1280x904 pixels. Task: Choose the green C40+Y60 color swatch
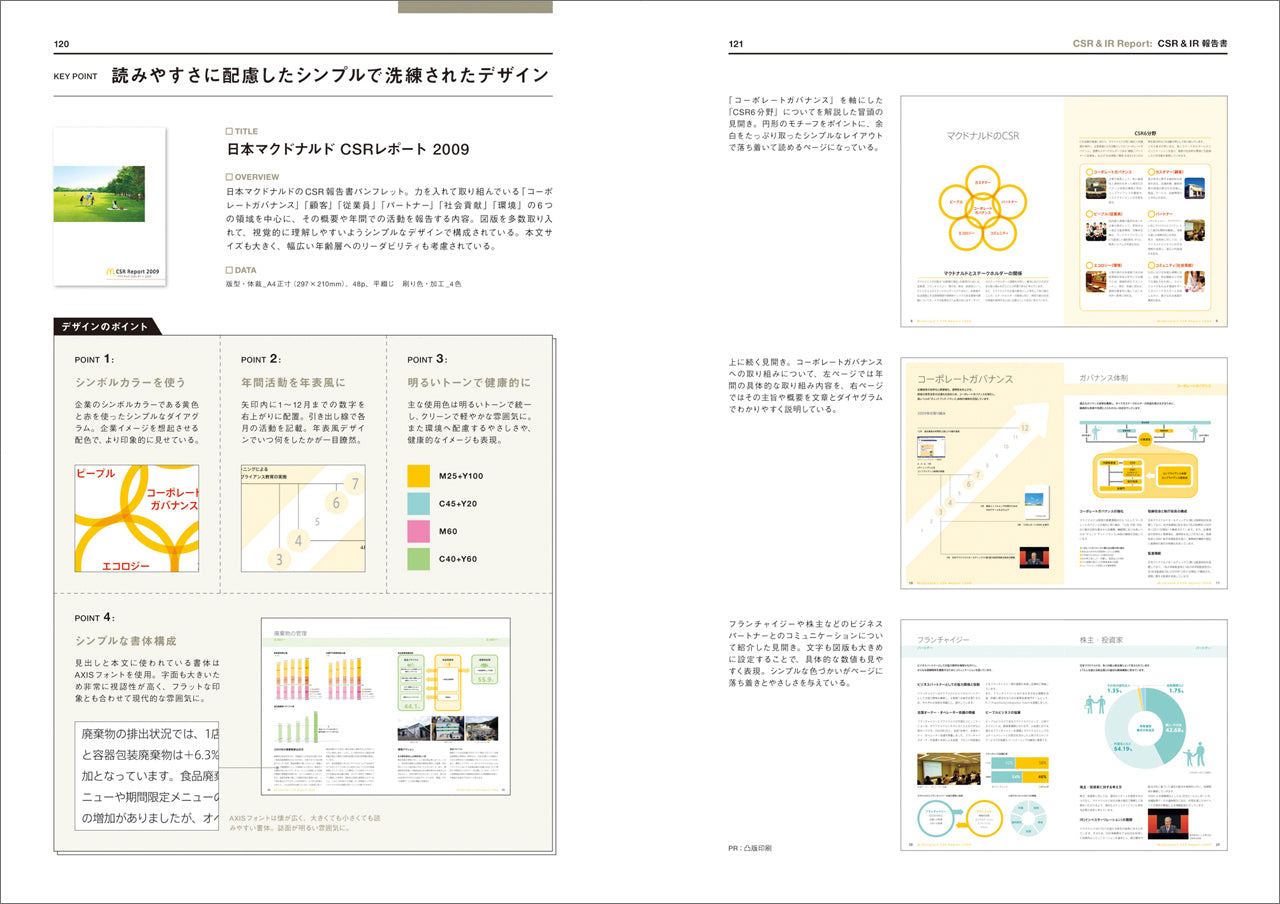[x=419, y=560]
